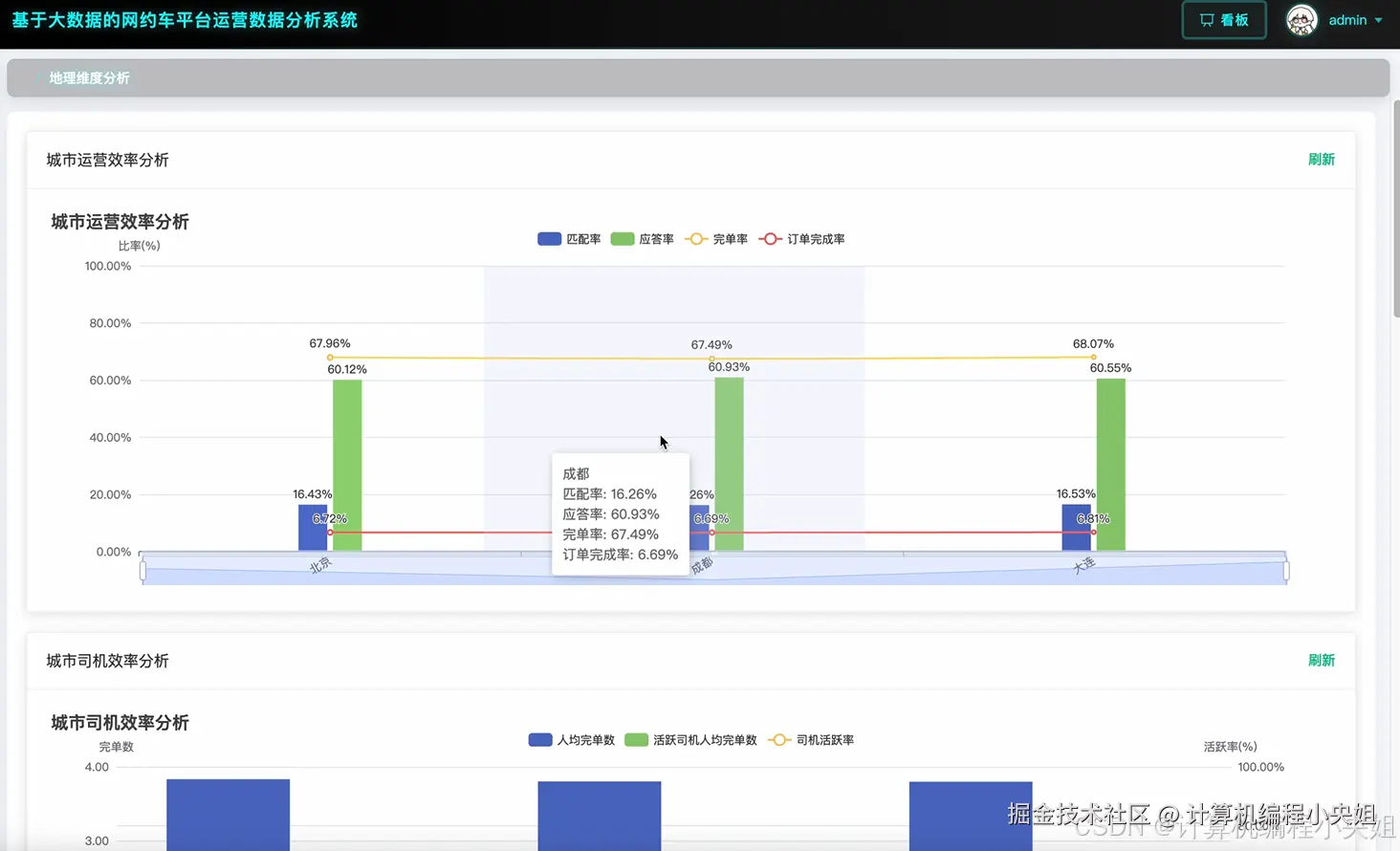The width and height of the screenshot is (1400, 851).
Task: Toggle the 司机活跃率 legend icon
Action: click(x=779, y=740)
